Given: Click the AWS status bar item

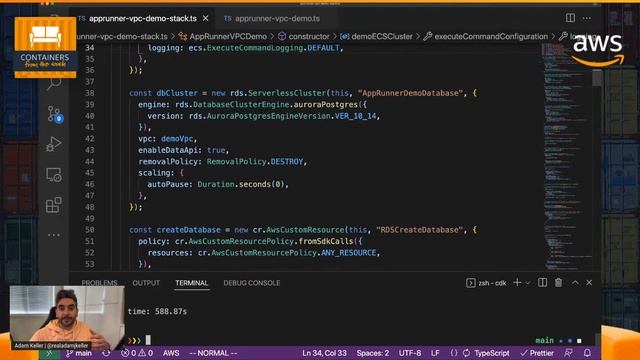Looking at the screenshot, I should (171, 353).
